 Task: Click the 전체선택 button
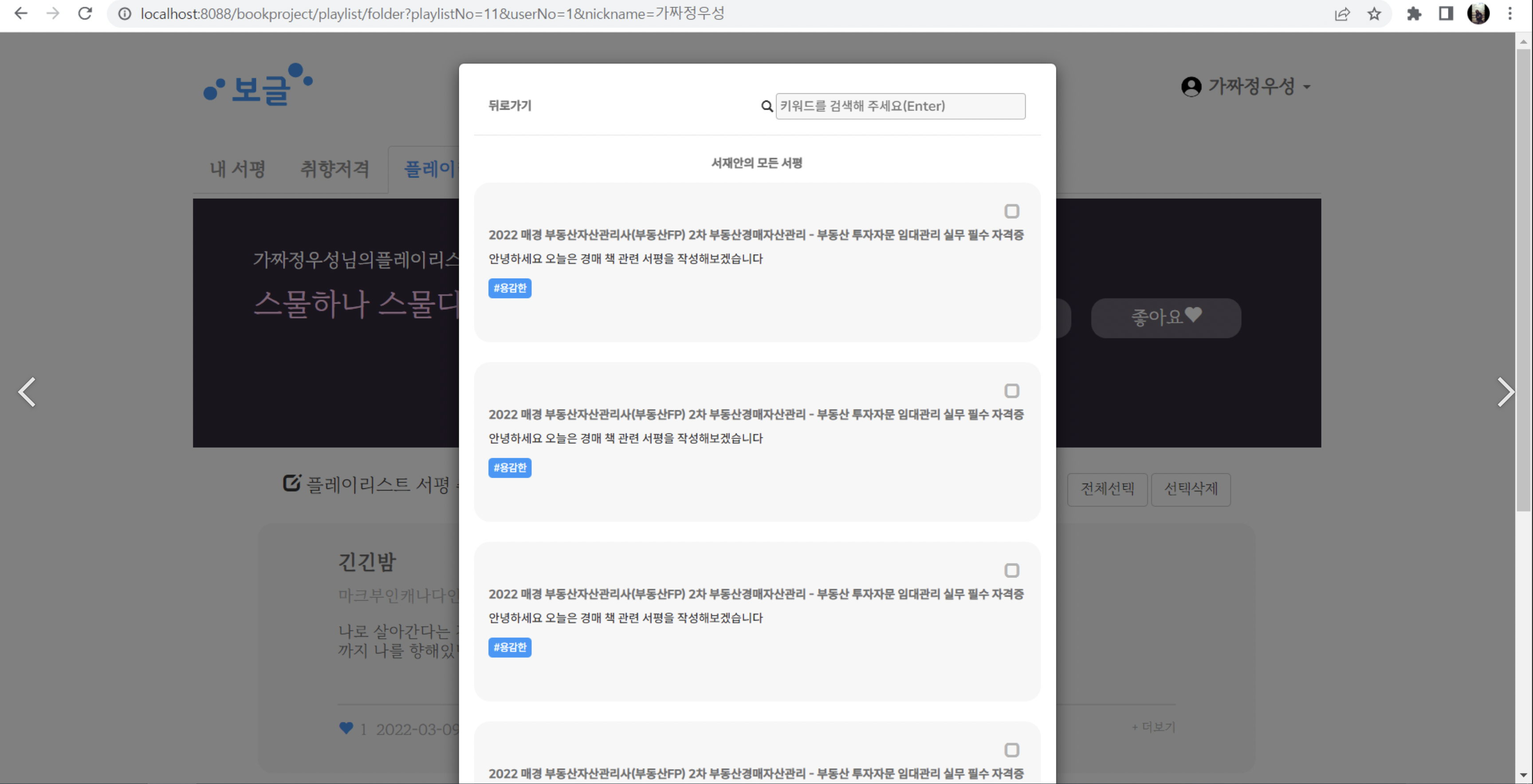click(x=1107, y=489)
